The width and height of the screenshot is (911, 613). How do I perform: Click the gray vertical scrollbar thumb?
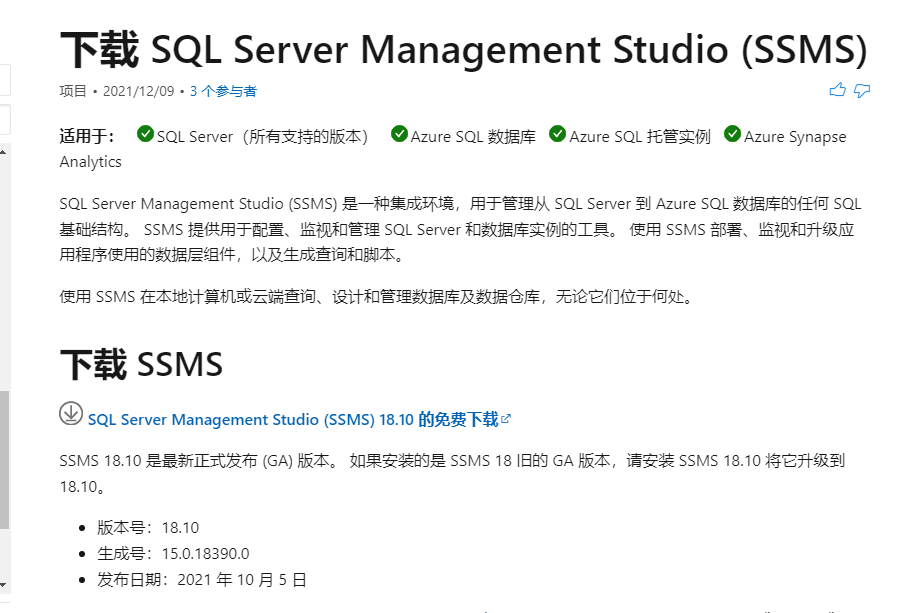coord(5,460)
